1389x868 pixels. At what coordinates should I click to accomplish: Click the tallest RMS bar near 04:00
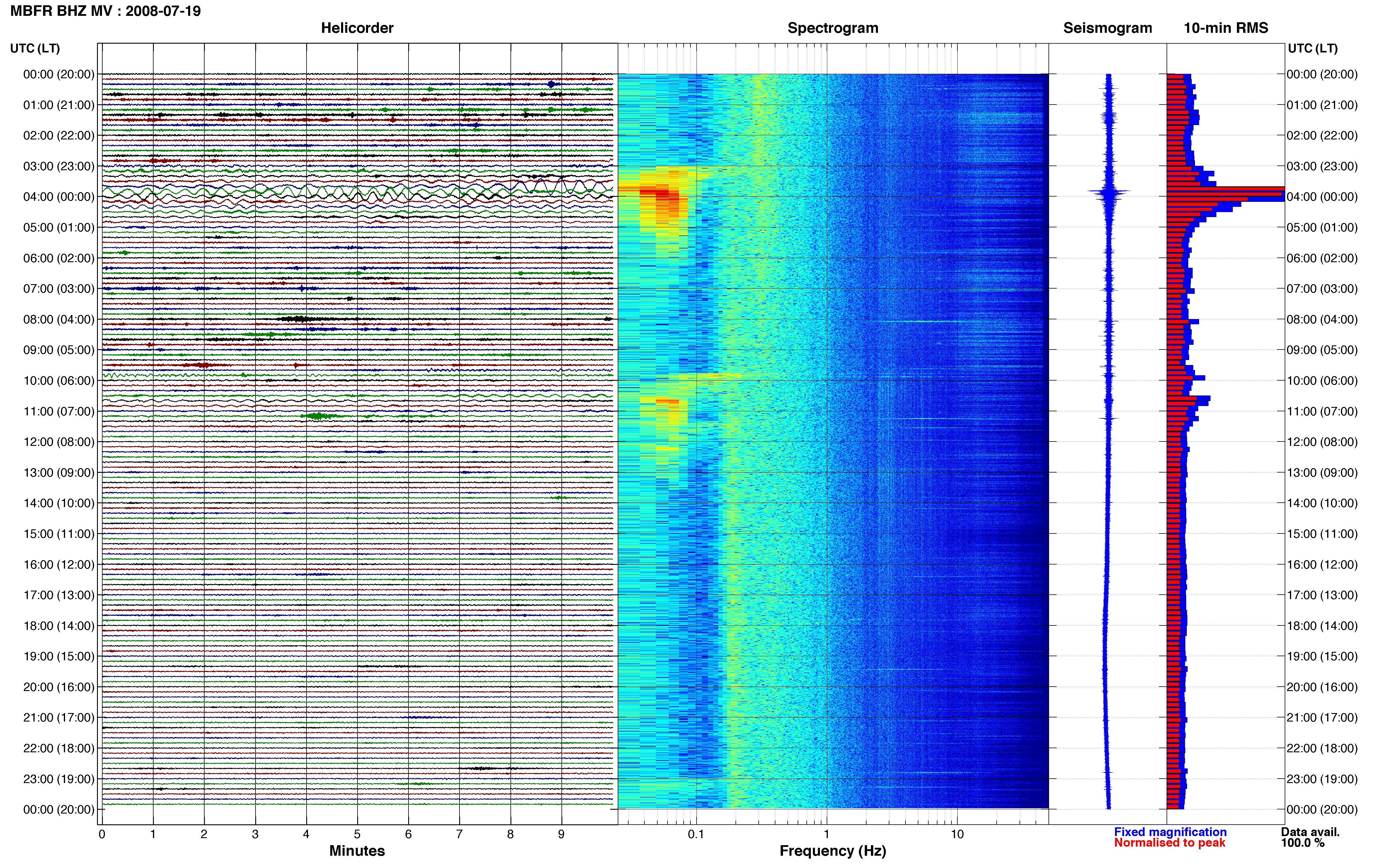pos(1225,189)
